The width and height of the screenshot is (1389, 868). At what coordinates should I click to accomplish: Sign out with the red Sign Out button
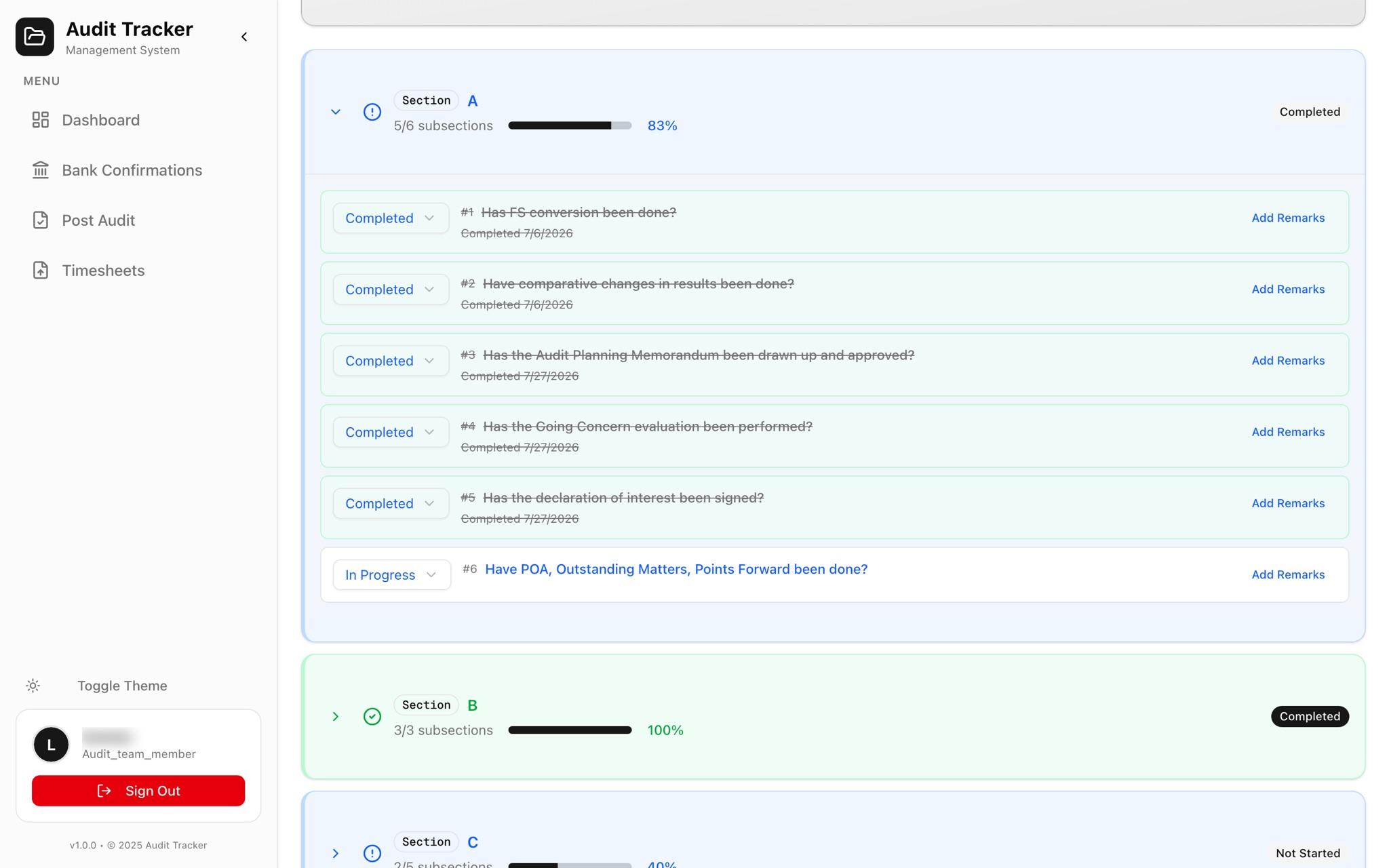pyautogui.click(x=138, y=791)
